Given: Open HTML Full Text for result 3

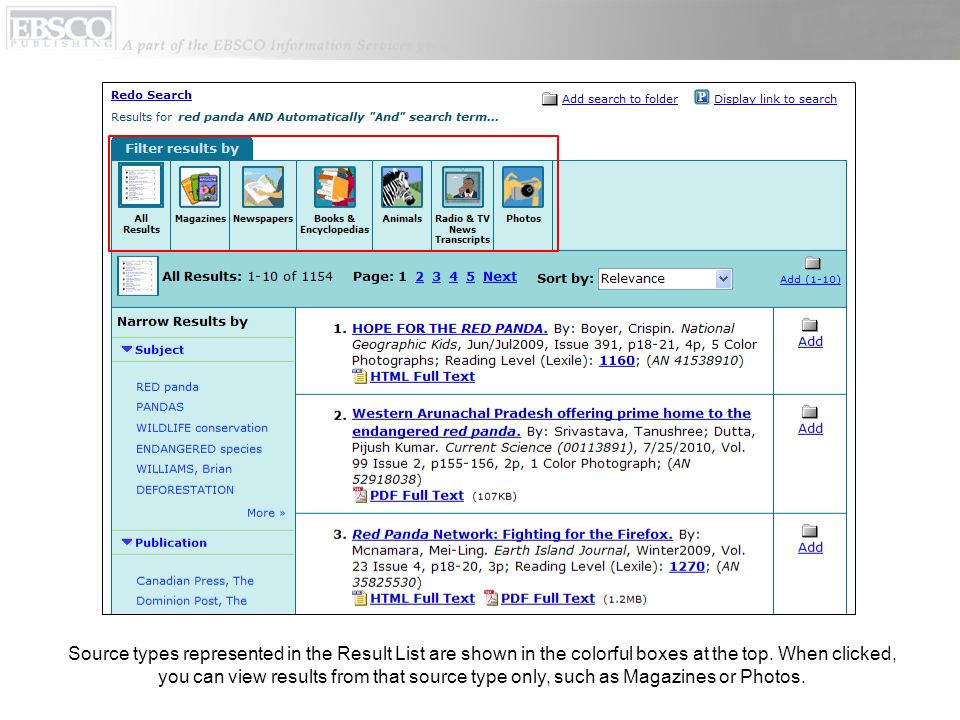Looking at the screenshot, I should 422,598.
